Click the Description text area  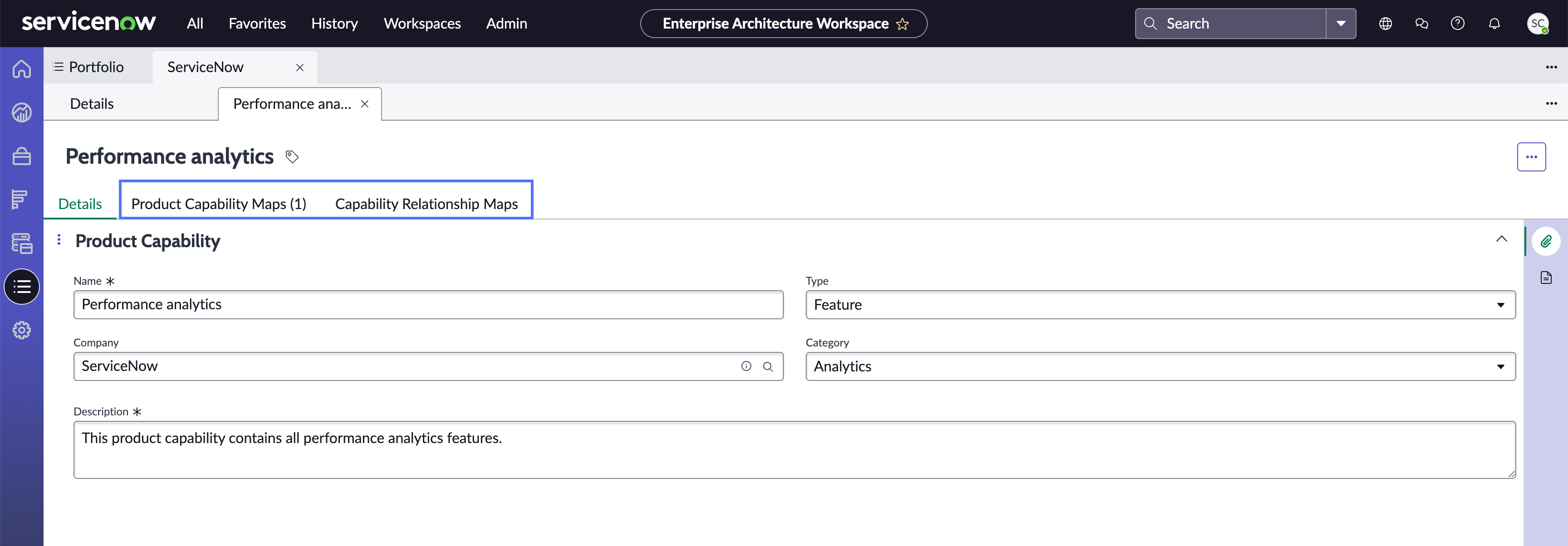pyautogui.click(x=795, y=450)
